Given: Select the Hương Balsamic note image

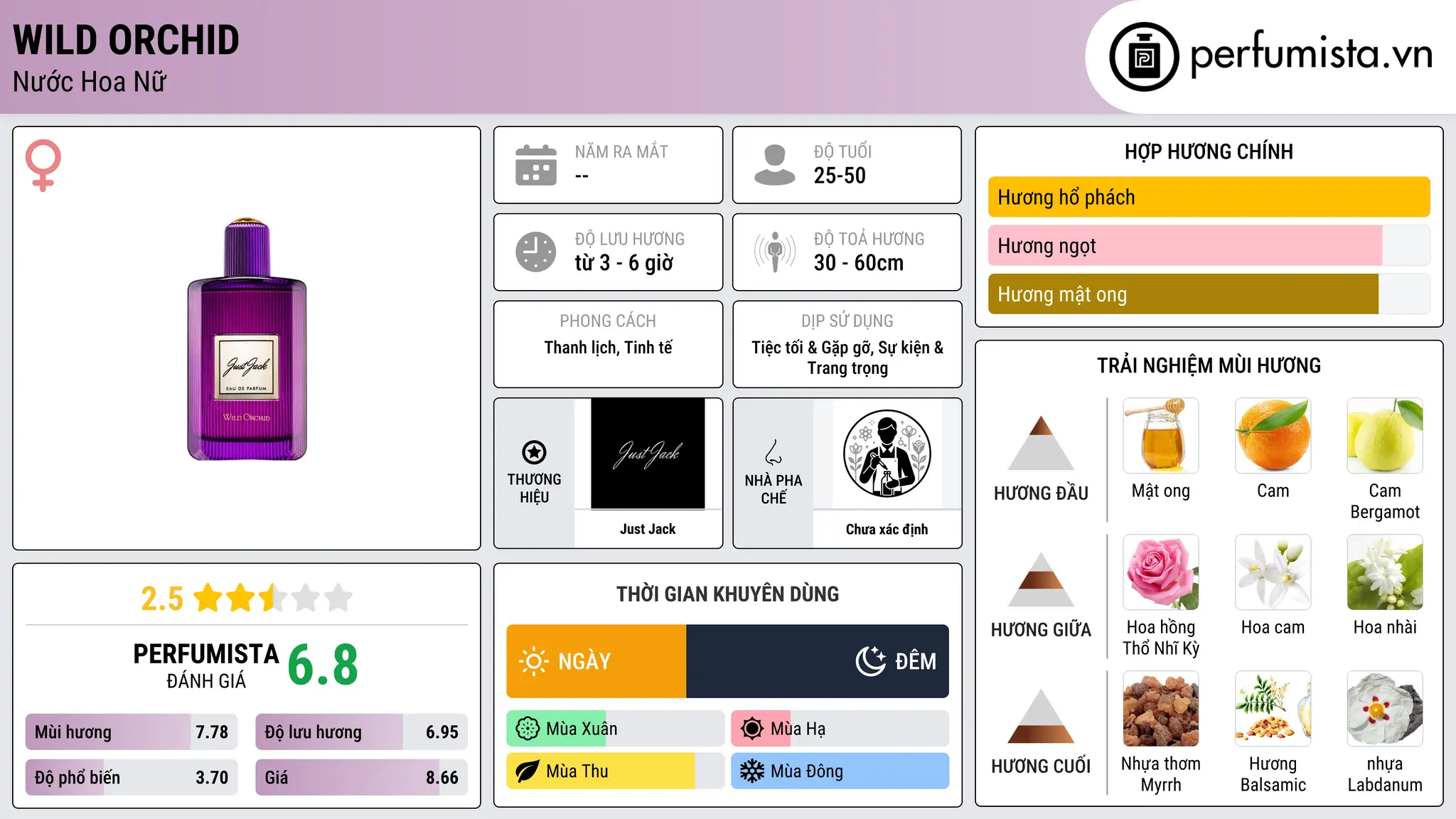Looking at the screenshot, I should (1273, 709).
